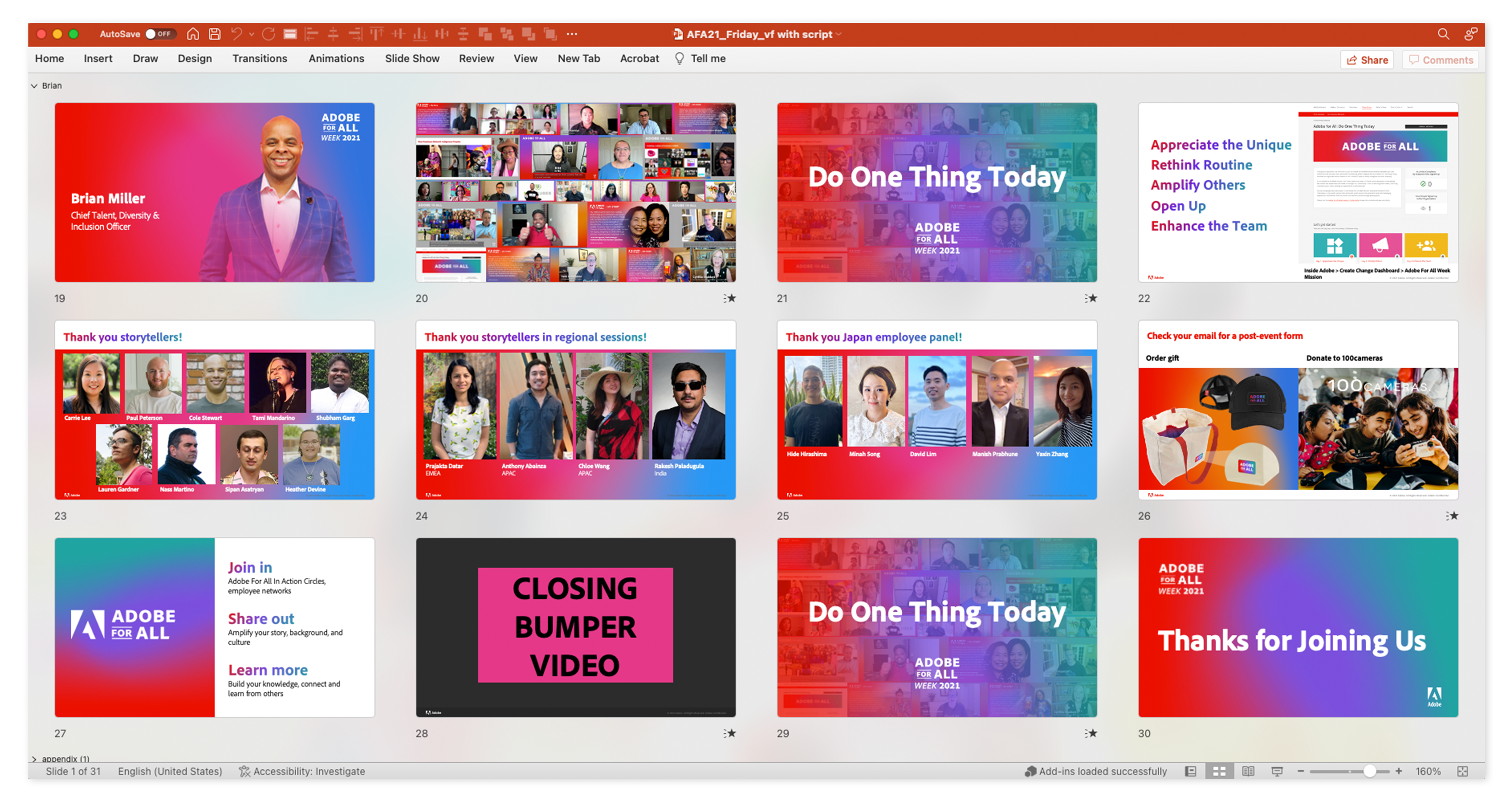Click the Search magnifier icon
The image size is (1512, 804).
1443,34
